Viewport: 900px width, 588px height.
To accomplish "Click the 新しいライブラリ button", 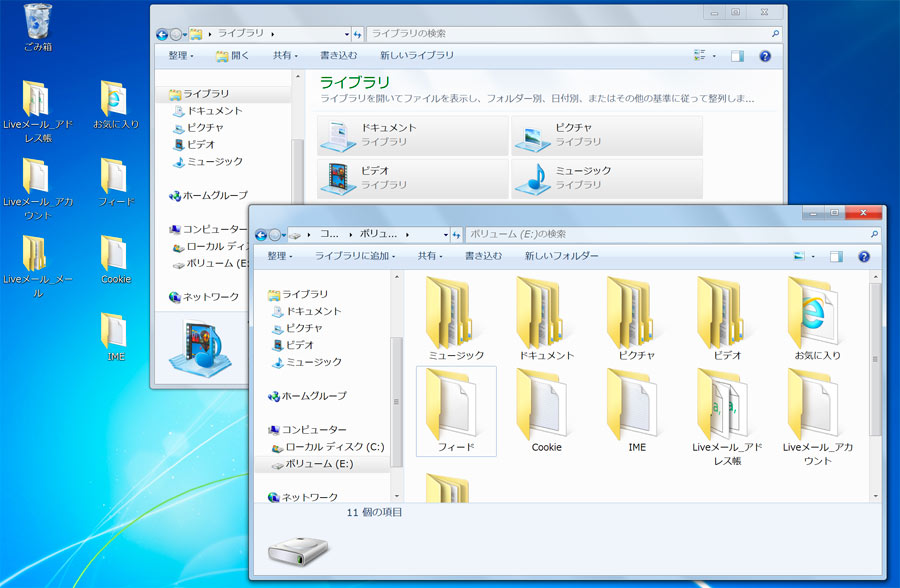I will (x=417, y=56).
